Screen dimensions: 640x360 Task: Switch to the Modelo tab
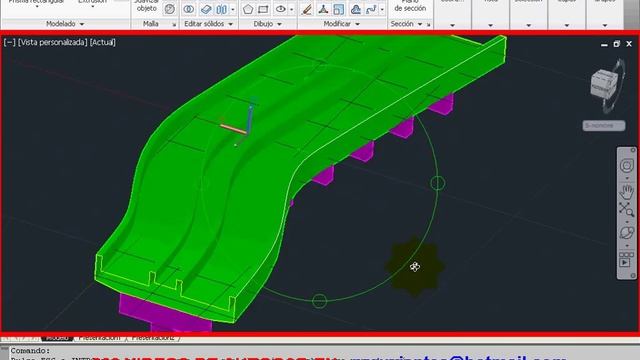[57, 338]
